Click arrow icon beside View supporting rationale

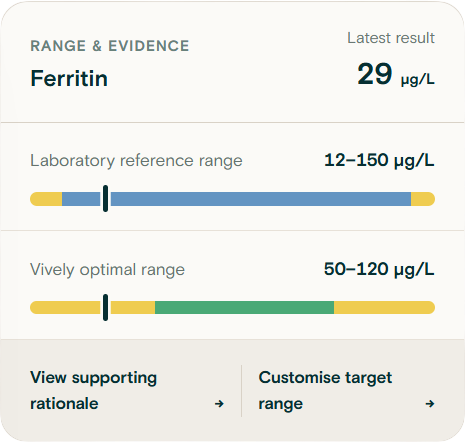coord(219,404)
